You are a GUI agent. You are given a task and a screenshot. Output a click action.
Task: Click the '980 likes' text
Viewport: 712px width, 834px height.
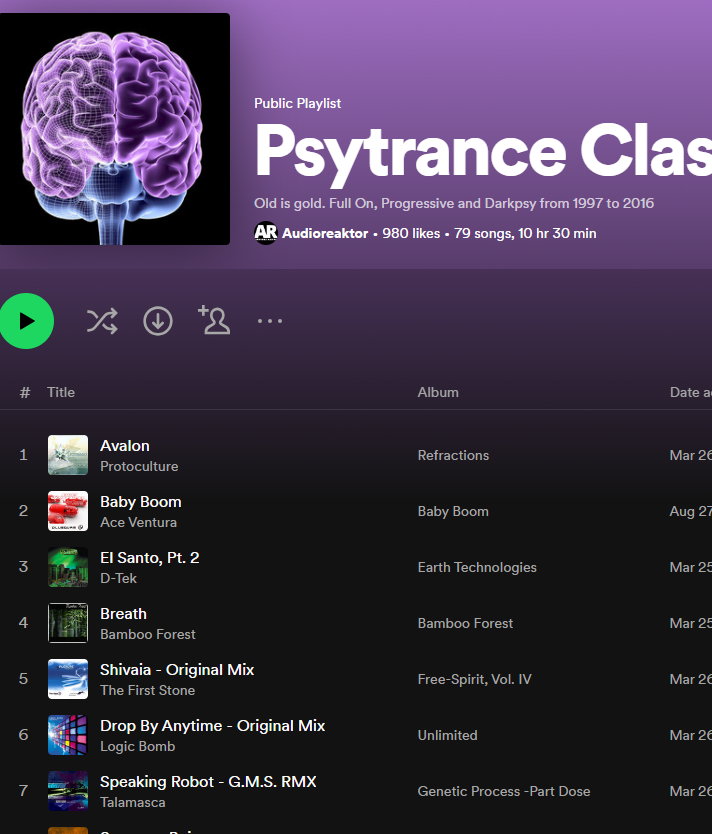(411, 233)
